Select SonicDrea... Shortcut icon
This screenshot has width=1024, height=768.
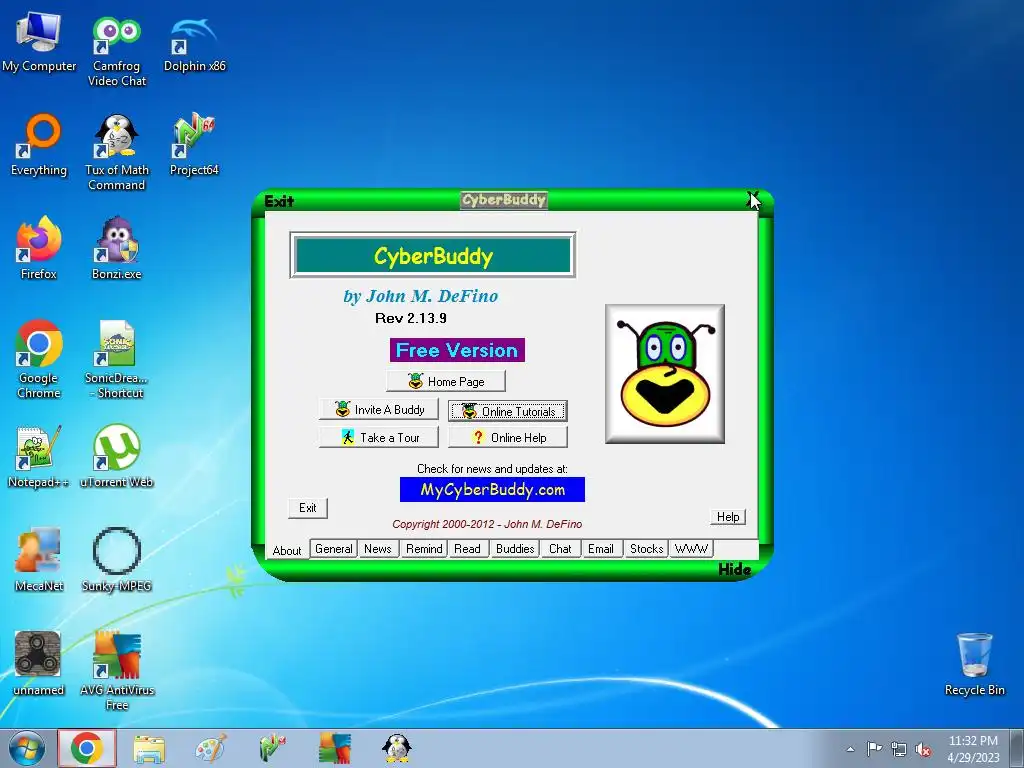pos(116,359)
